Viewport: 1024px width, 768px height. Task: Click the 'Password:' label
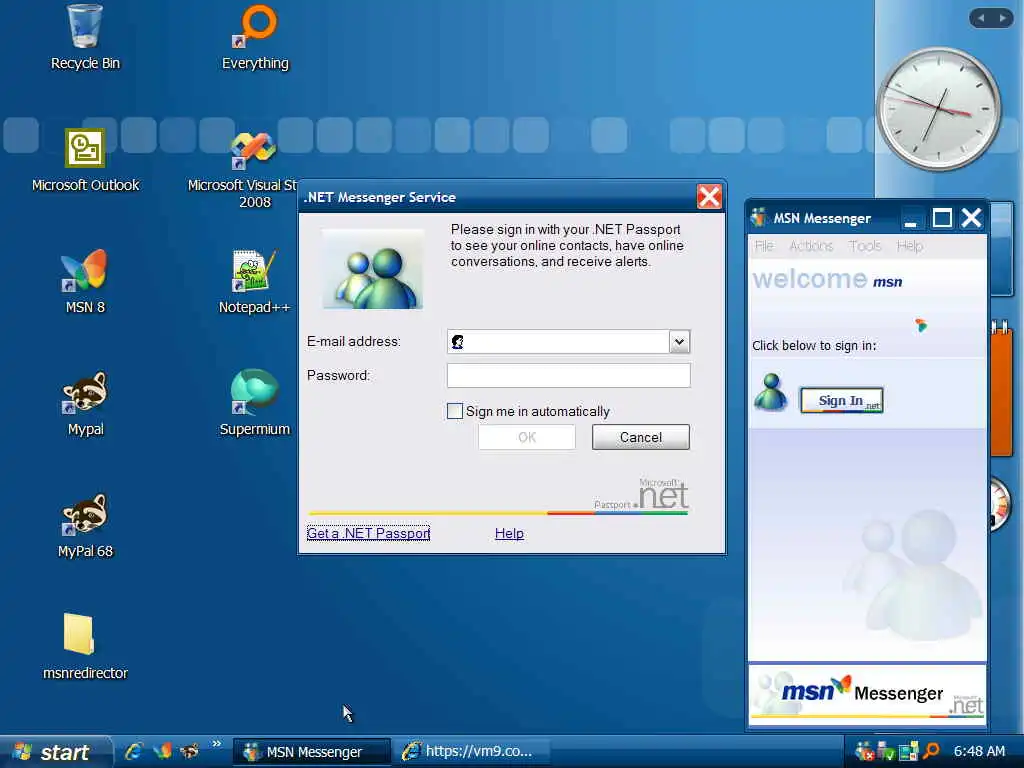pos(338,376)
